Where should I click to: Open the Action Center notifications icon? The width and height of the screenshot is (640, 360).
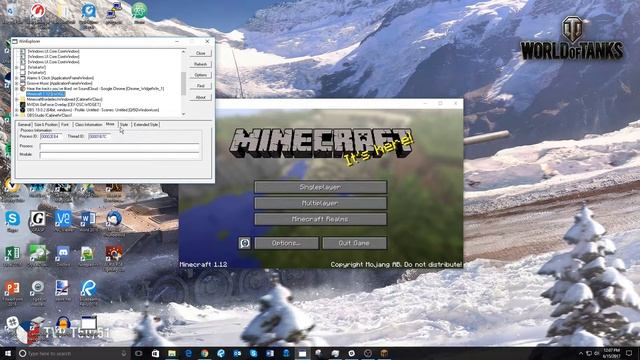(x=629, y=353)
